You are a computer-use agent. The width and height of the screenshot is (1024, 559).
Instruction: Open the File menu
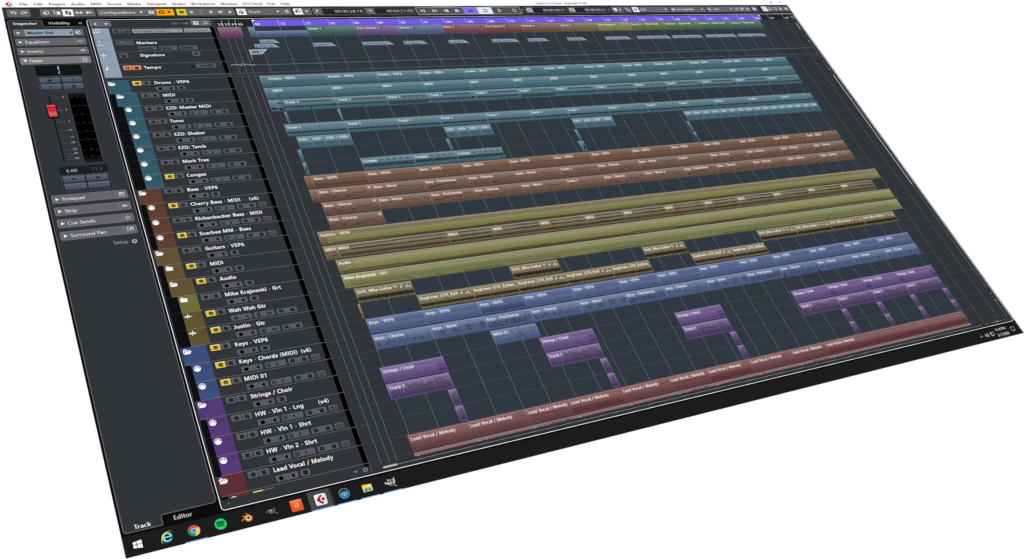pos(23,4)
